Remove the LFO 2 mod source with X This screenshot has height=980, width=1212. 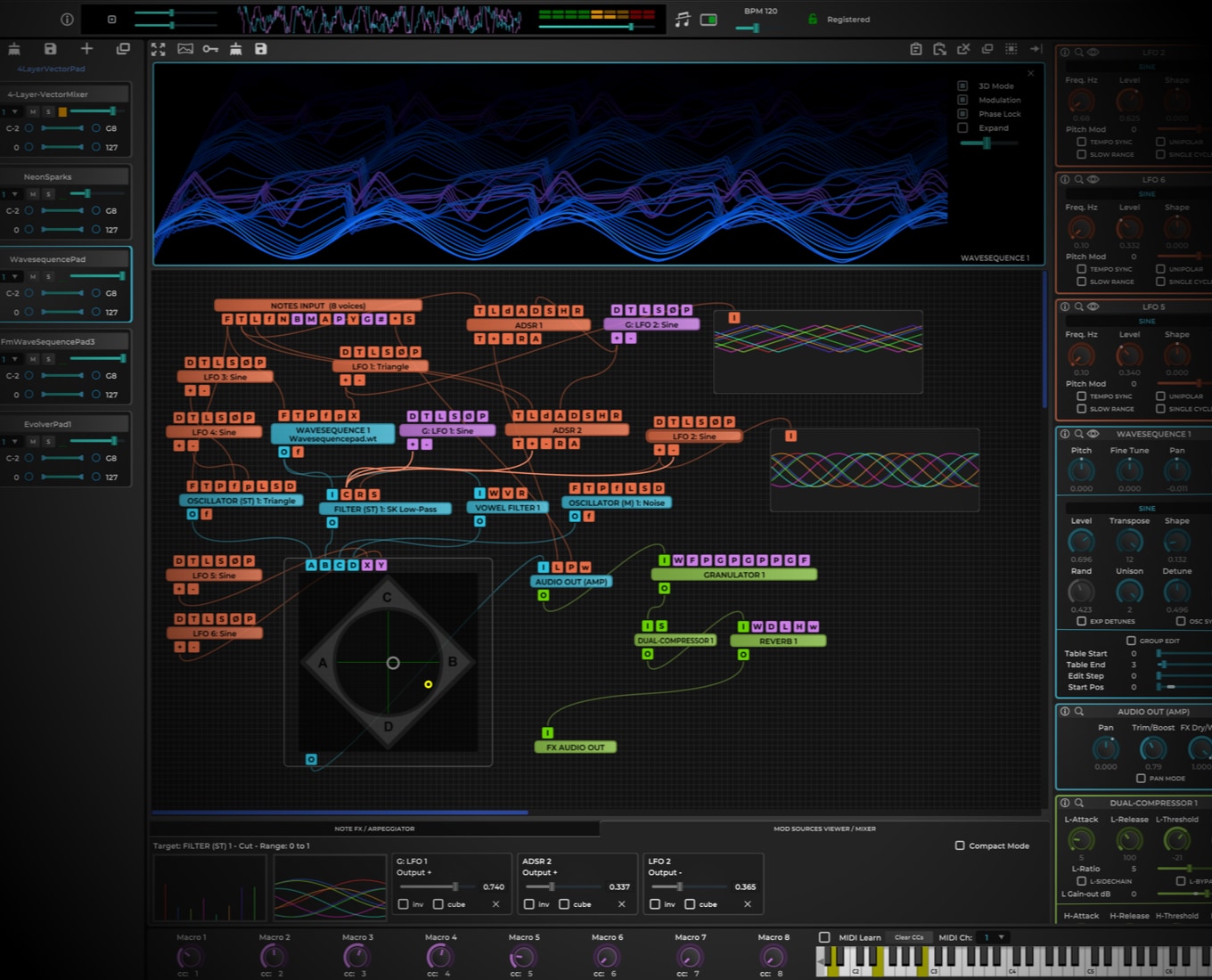click(x=747, y=904)
